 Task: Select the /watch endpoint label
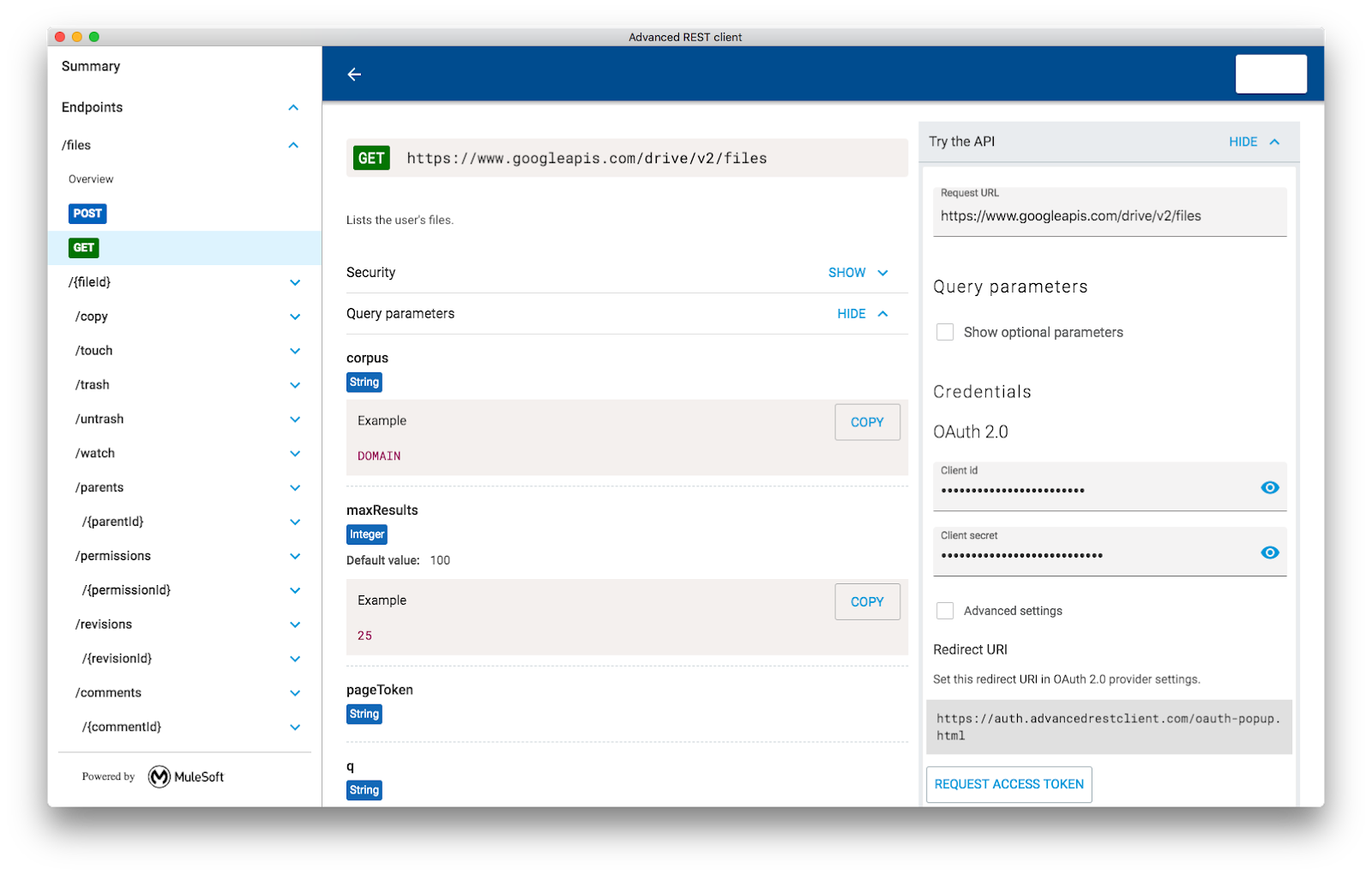(95, 453)
